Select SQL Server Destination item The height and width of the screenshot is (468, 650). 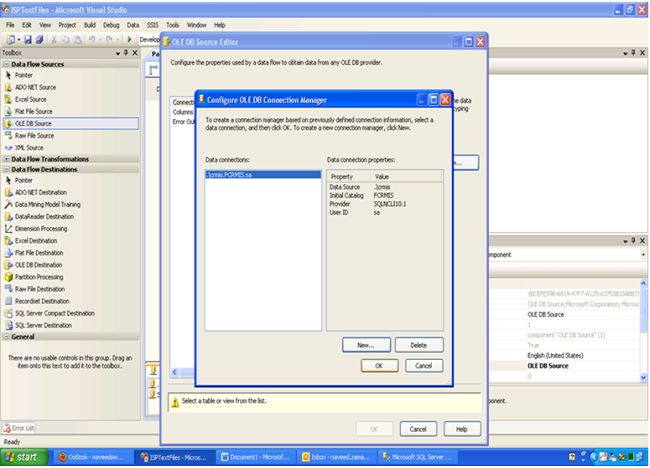tap(43, 325)
